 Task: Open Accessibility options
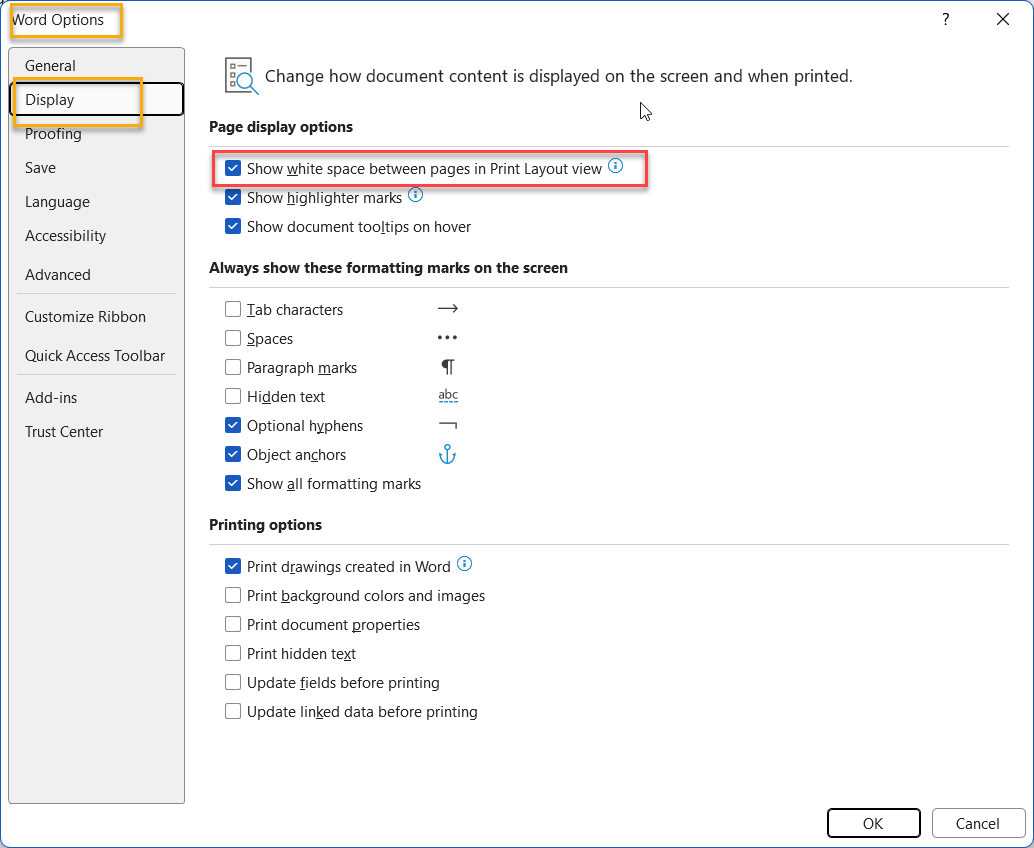pyautogui.click(x=96, y=235)
